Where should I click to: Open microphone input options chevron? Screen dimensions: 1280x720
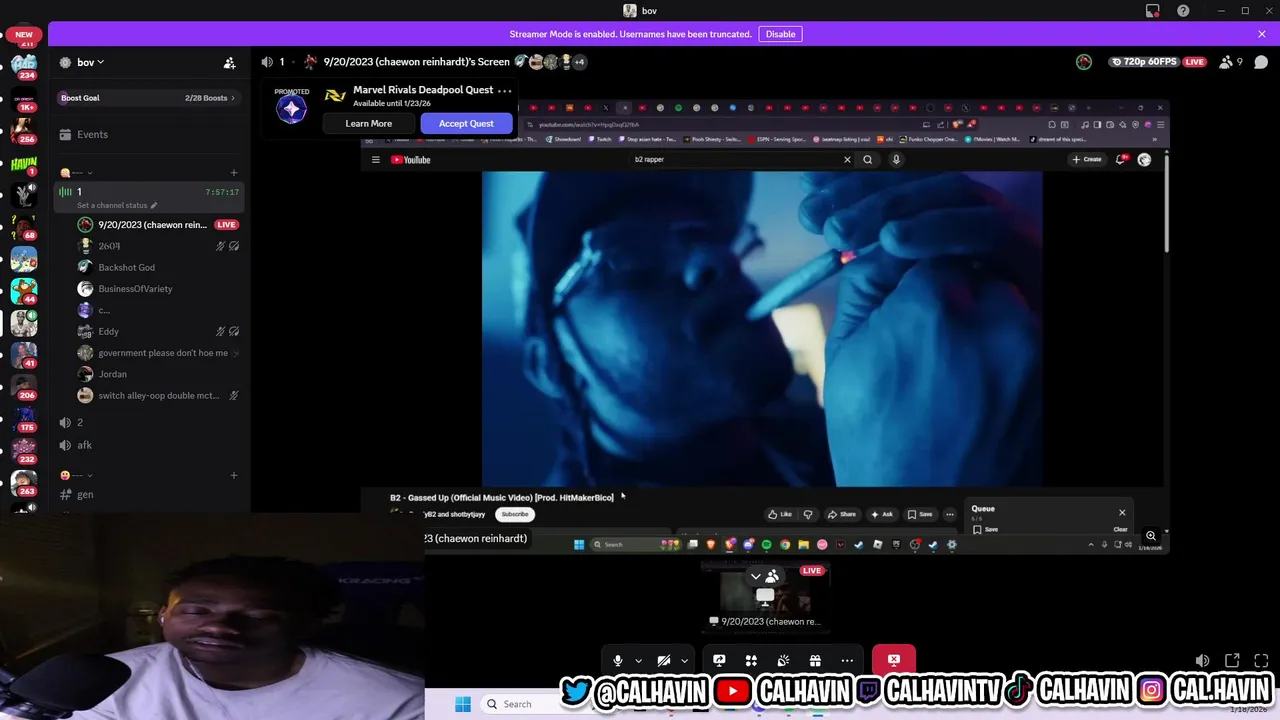tap(638, 661)
